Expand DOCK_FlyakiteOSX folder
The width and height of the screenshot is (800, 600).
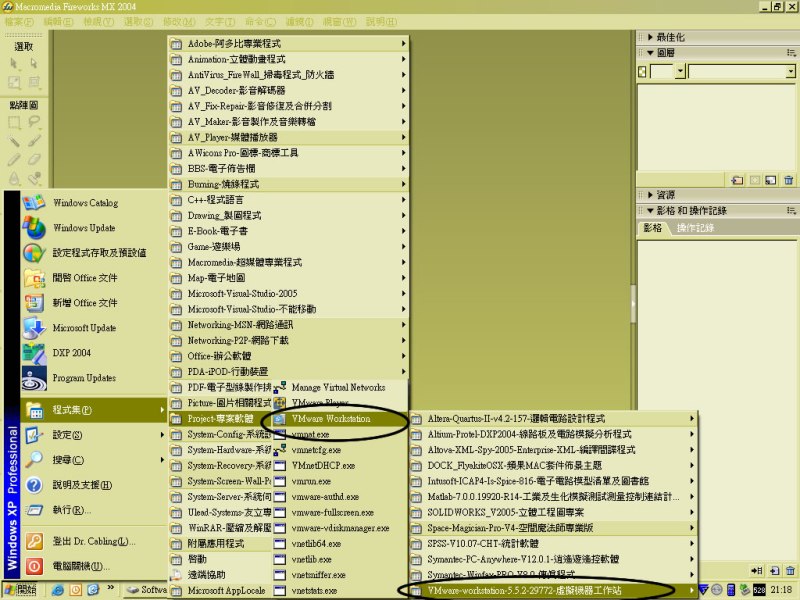click(x=554, y=466)
